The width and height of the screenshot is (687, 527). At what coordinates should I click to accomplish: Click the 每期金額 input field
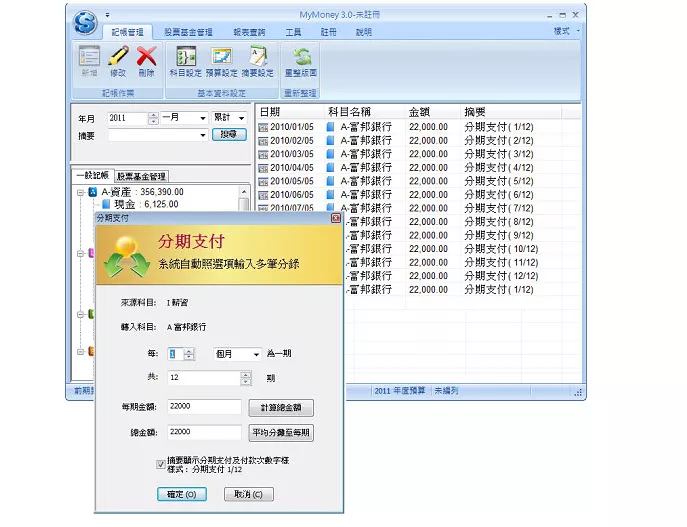[x=204, y=408]
